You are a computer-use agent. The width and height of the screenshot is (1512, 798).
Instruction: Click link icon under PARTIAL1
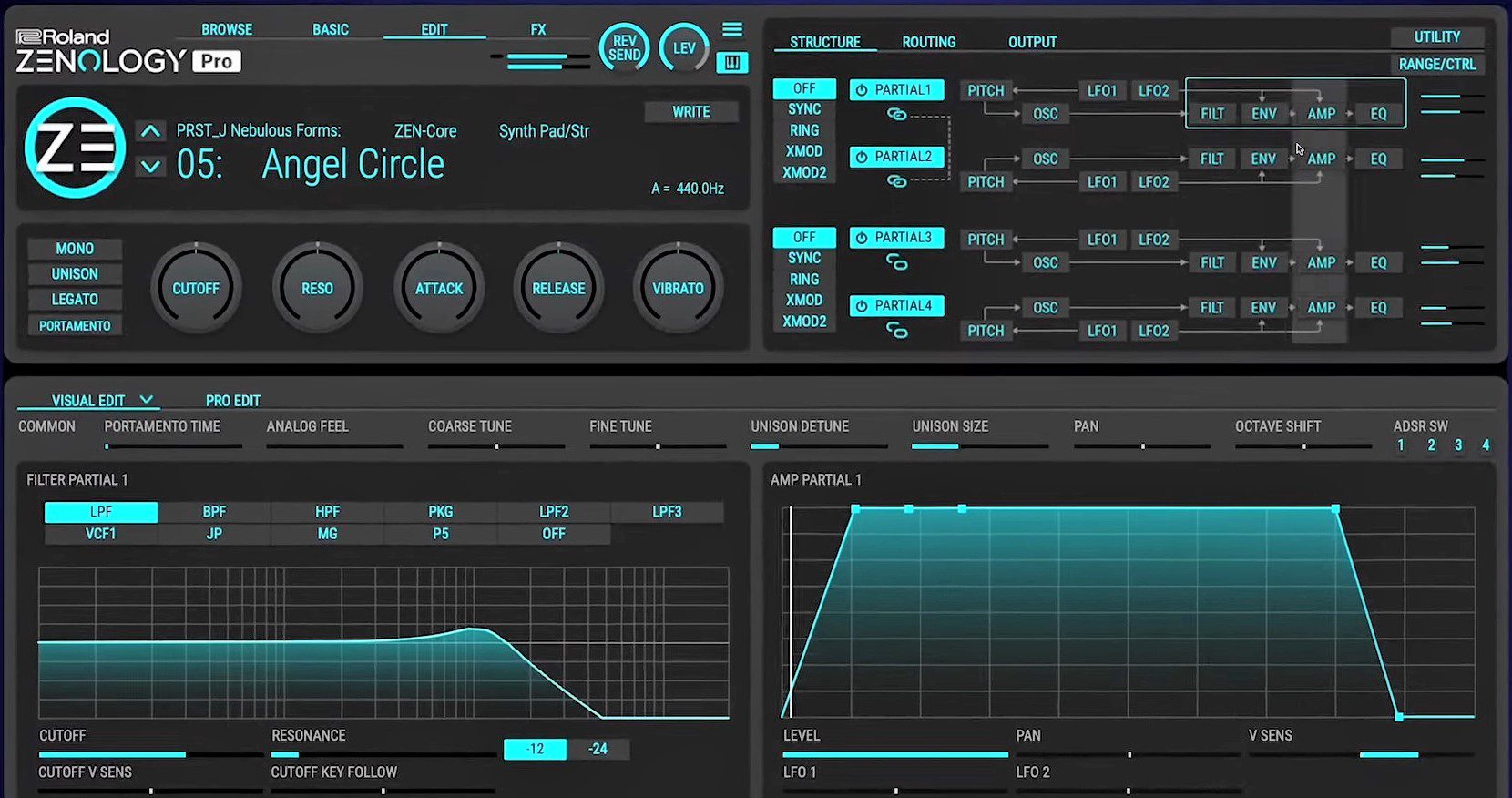[x=897, y=114]
